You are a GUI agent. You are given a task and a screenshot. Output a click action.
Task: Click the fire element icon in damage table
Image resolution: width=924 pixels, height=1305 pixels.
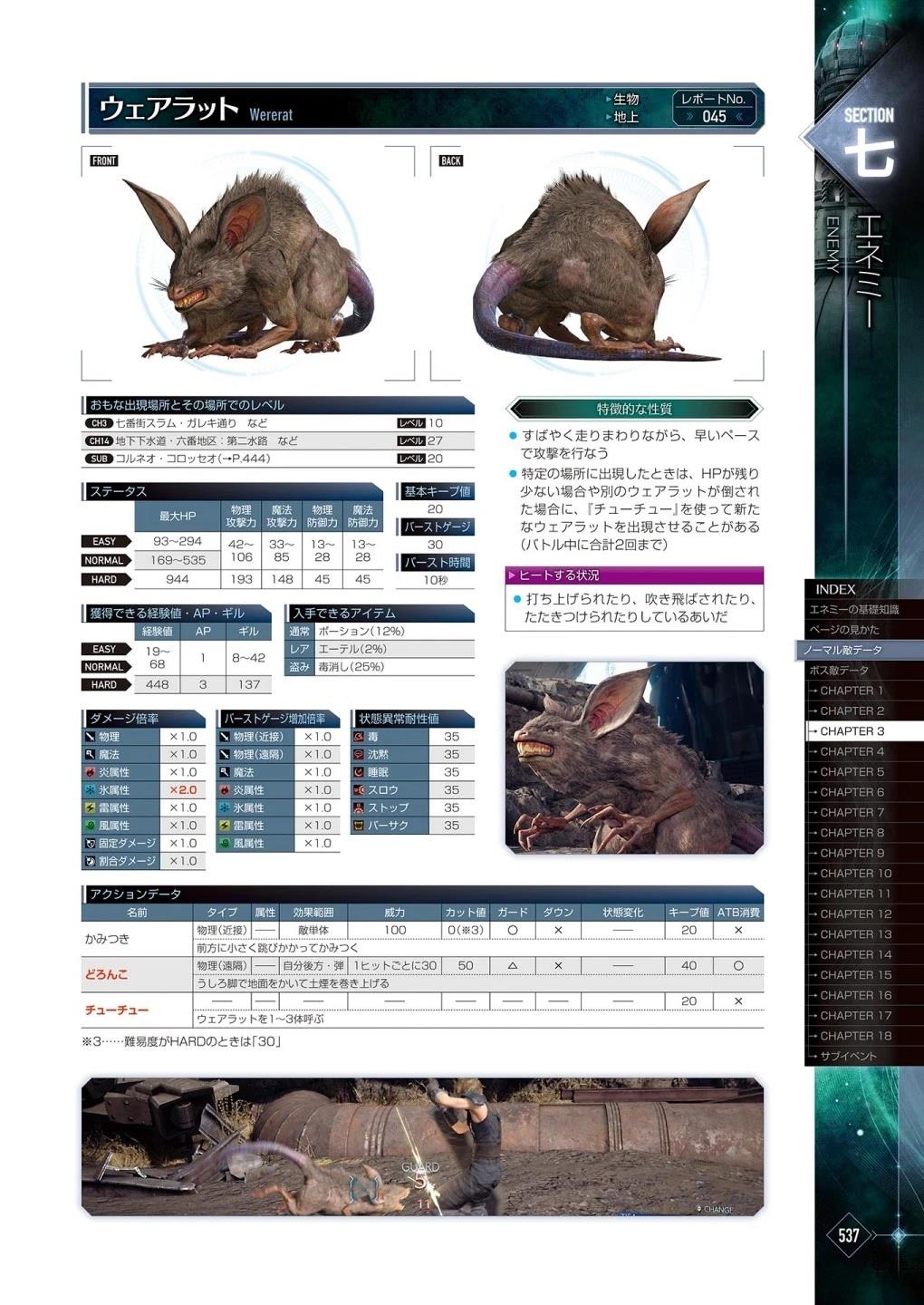click(x=90, y=772)
